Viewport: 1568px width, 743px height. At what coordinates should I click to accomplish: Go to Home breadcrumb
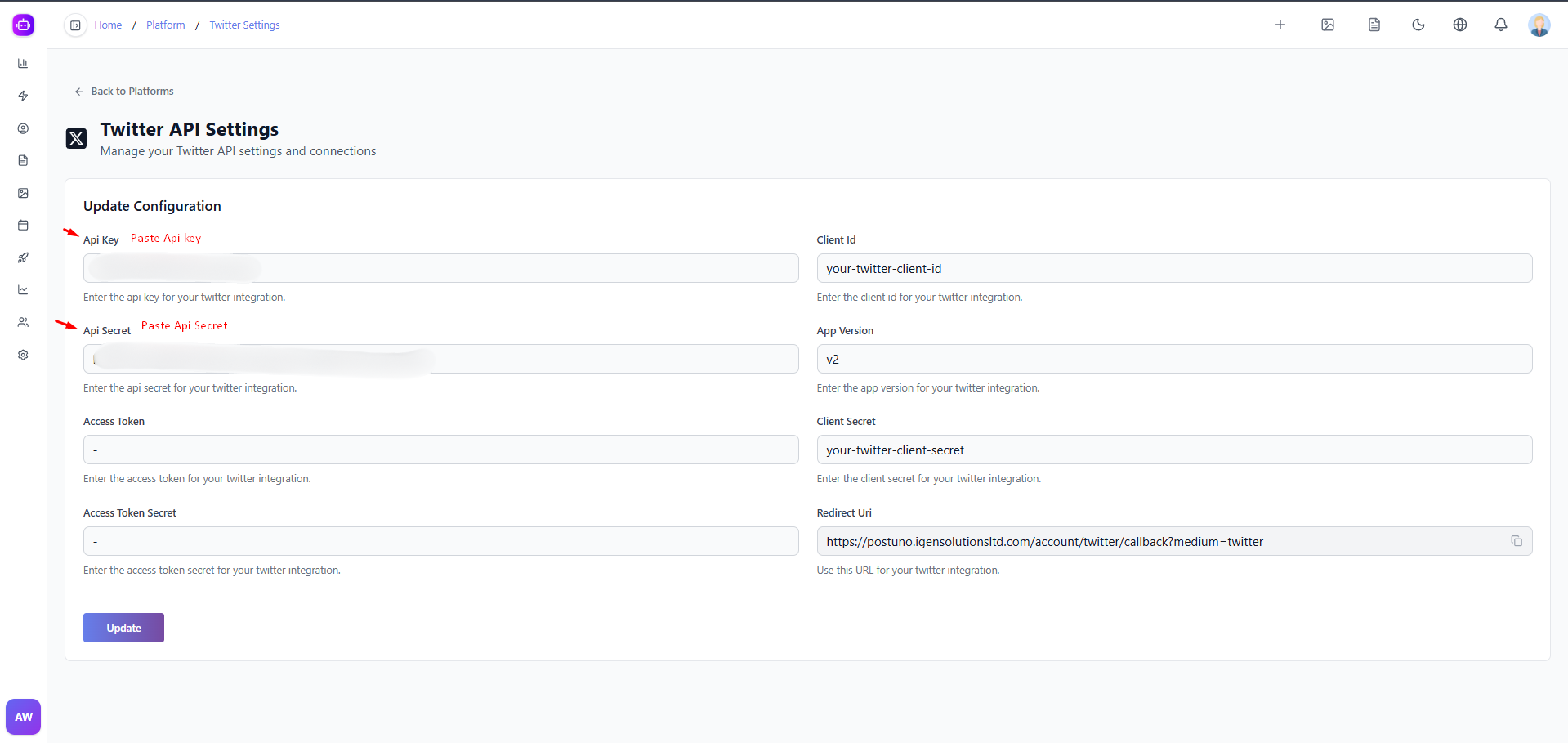[108, 25]
